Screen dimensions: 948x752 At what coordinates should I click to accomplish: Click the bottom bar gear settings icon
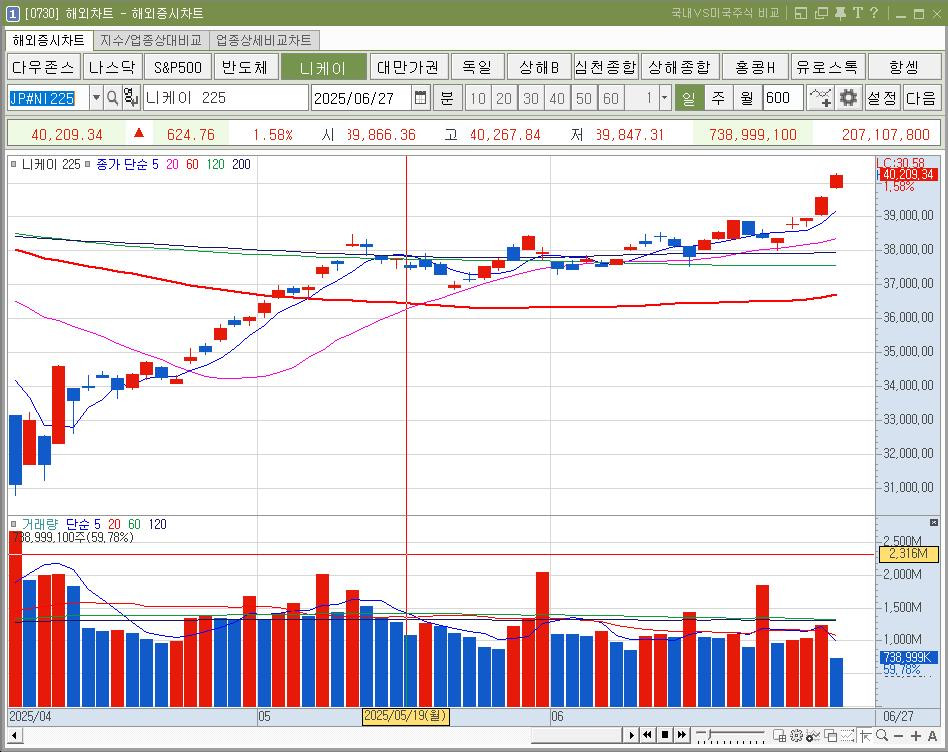coord(796,736)
